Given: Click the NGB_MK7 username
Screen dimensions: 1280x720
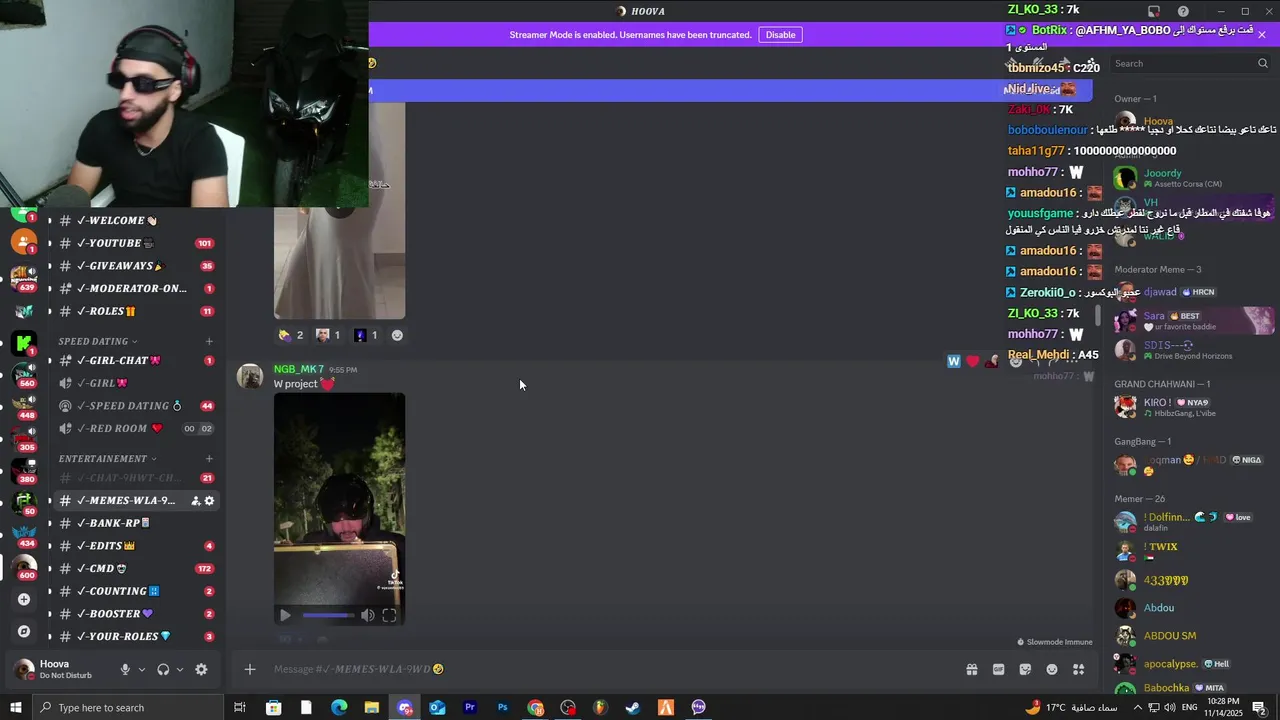Looking at the screenshot, I should click(298, 369).
